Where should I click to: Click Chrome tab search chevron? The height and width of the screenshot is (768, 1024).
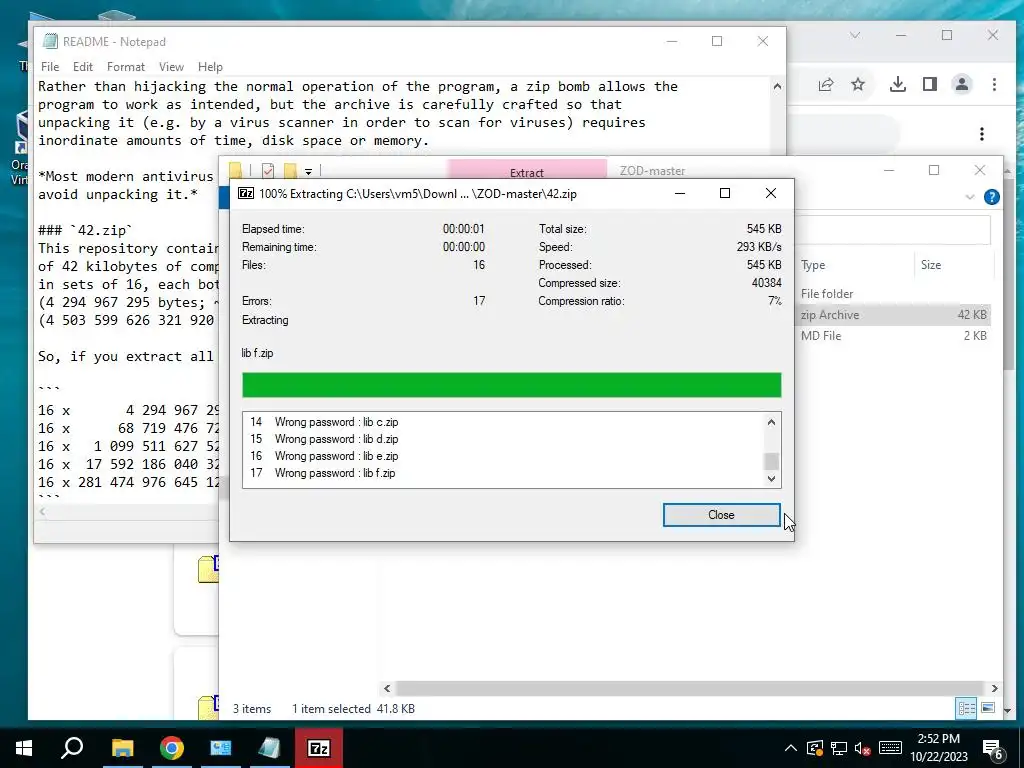point(855,35)
